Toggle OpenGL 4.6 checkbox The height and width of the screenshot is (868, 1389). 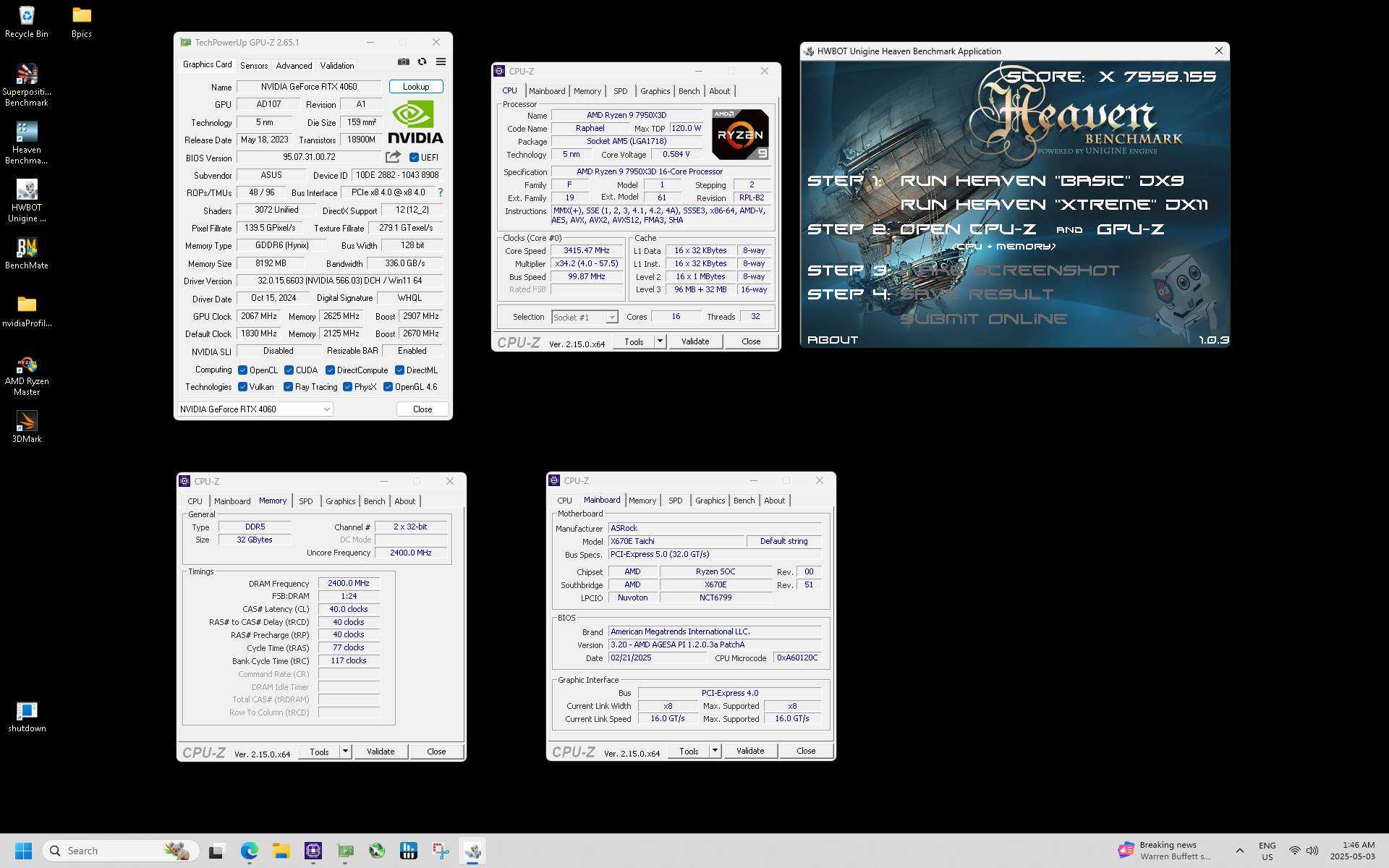click(x=388, y=387)
